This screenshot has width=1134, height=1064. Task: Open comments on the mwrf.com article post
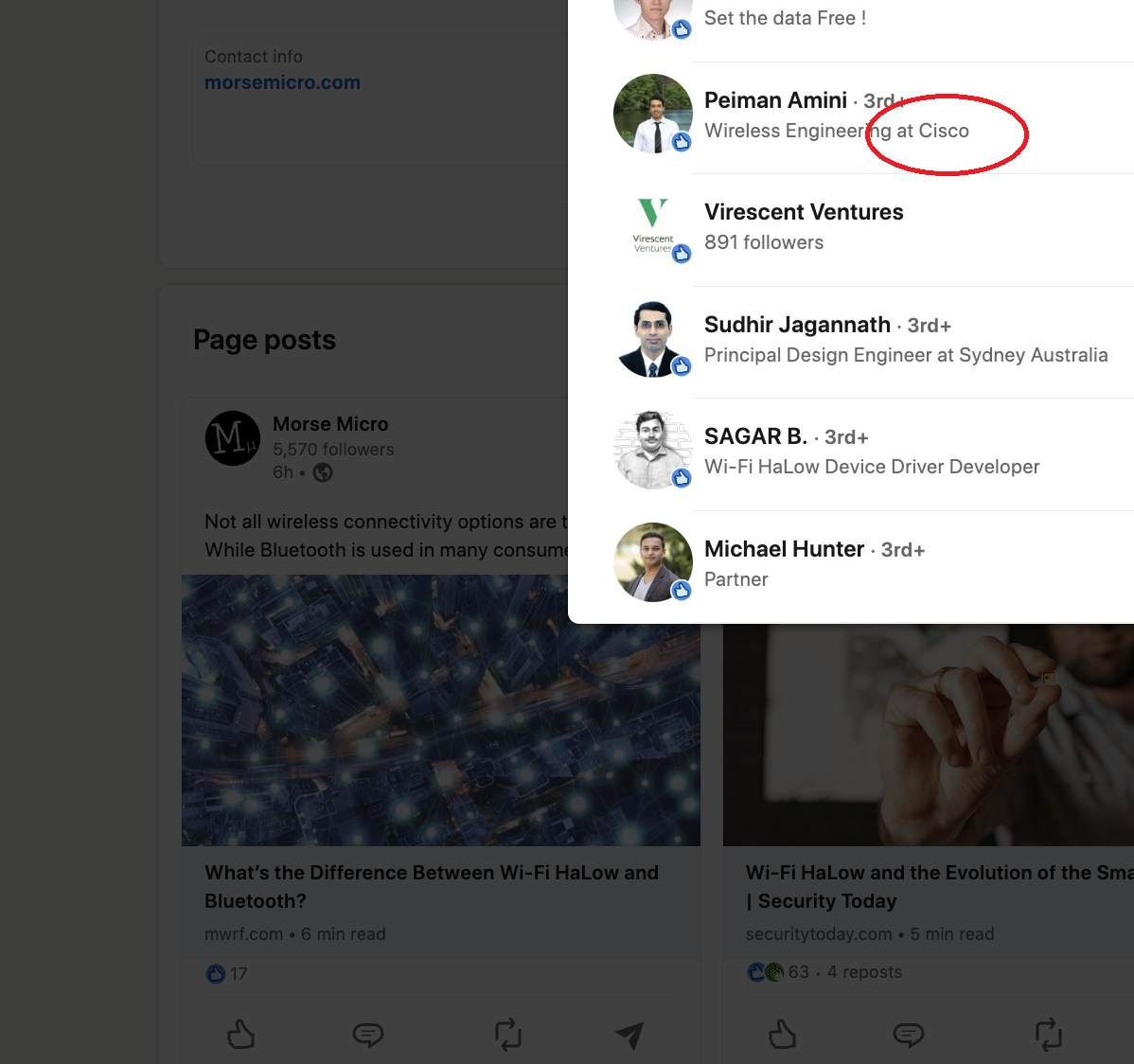pos(368,1035)
